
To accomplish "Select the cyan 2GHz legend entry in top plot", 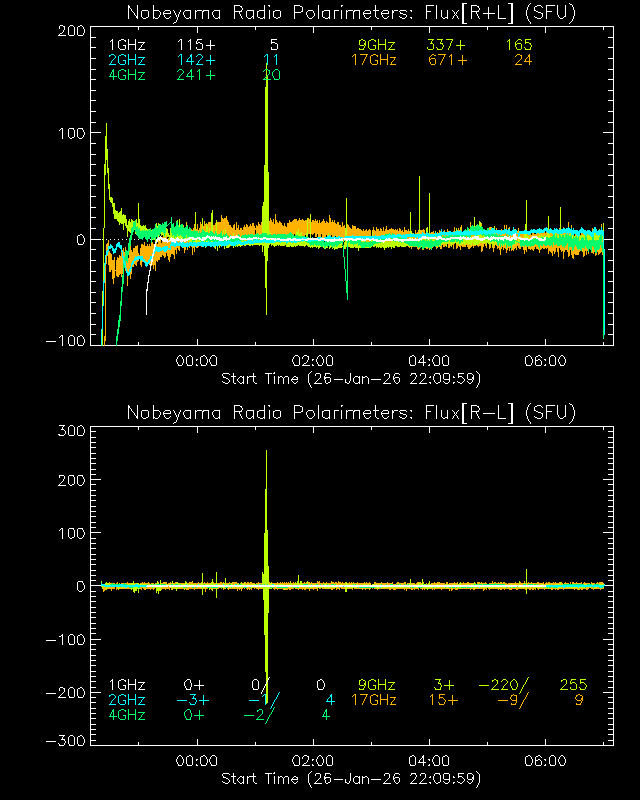I will pyautogui.click(x=126, y=60).
